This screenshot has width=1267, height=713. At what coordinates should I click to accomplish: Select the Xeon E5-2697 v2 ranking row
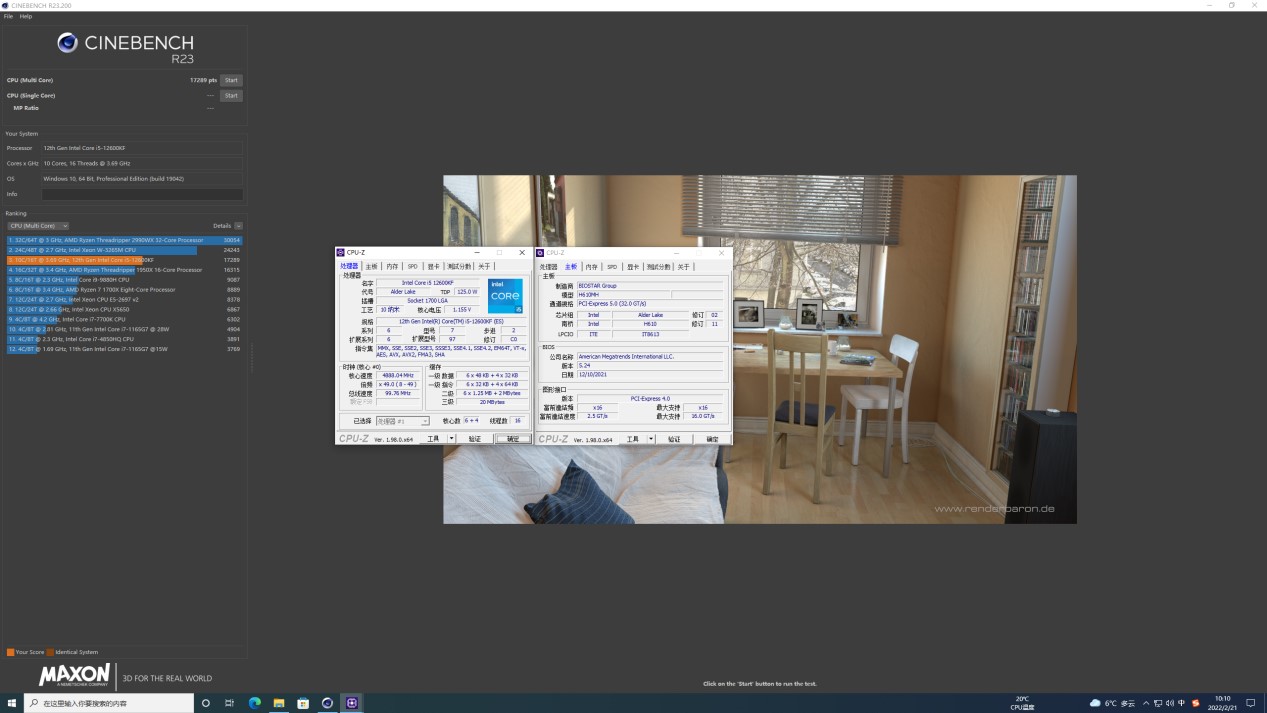coord(124,299)
